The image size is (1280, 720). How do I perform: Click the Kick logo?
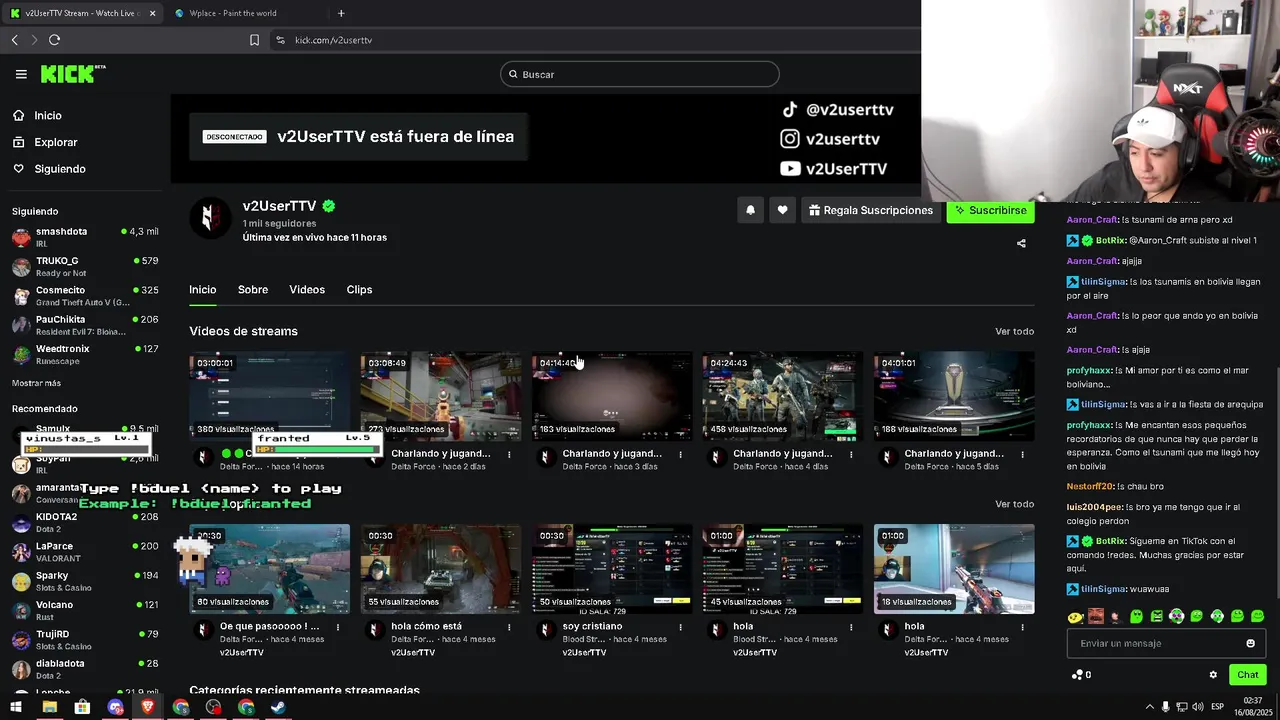coord(73,74)
